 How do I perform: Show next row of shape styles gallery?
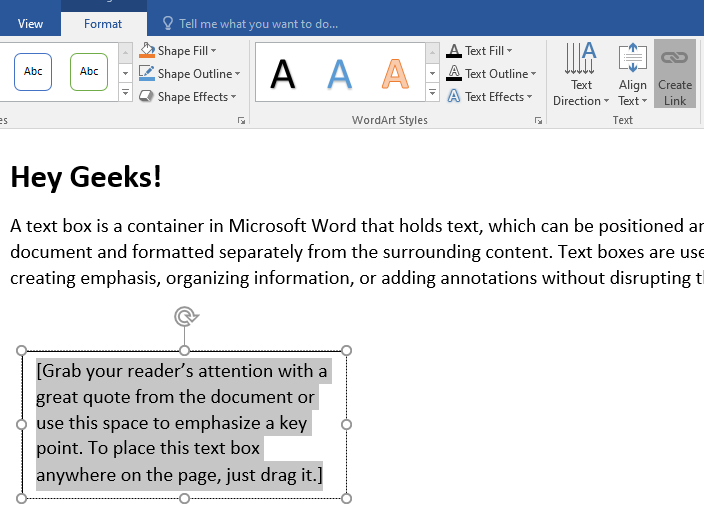tap(126, 73)
